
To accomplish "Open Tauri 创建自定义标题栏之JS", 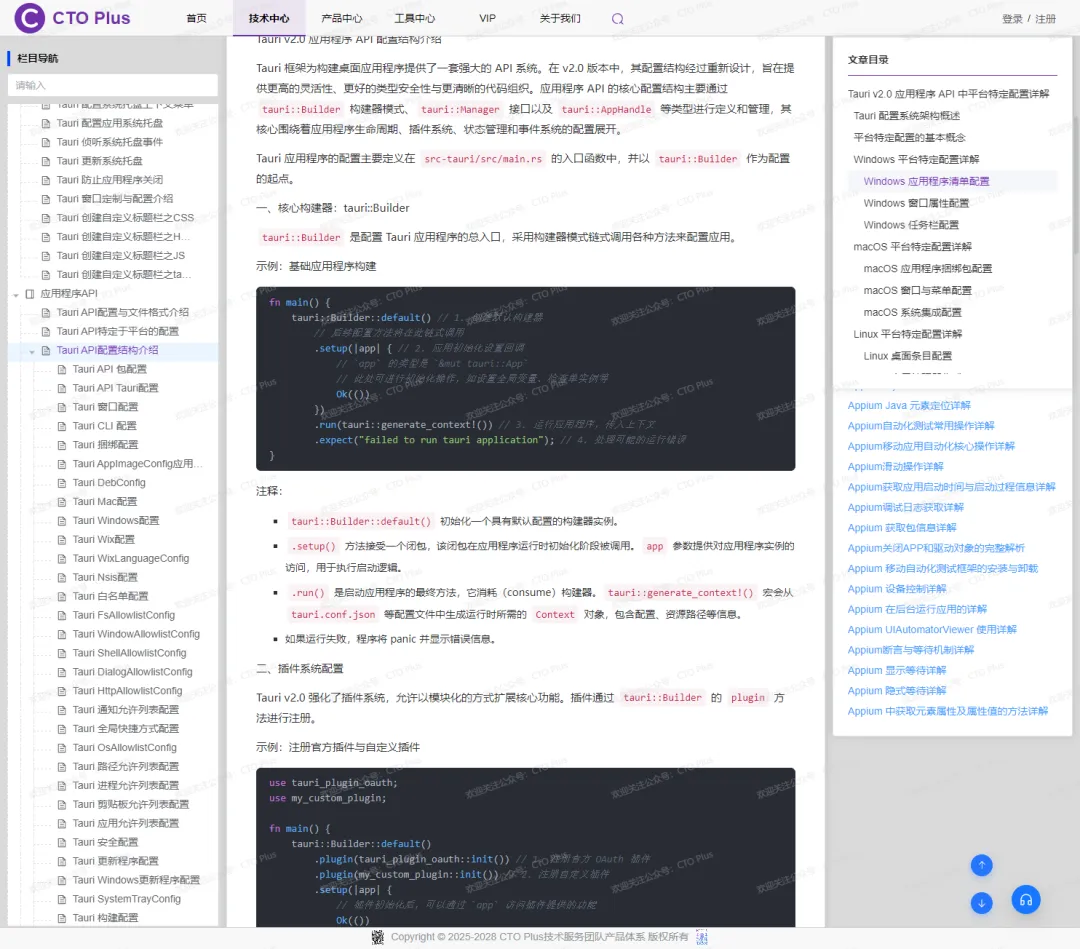I will pos(121,256).
